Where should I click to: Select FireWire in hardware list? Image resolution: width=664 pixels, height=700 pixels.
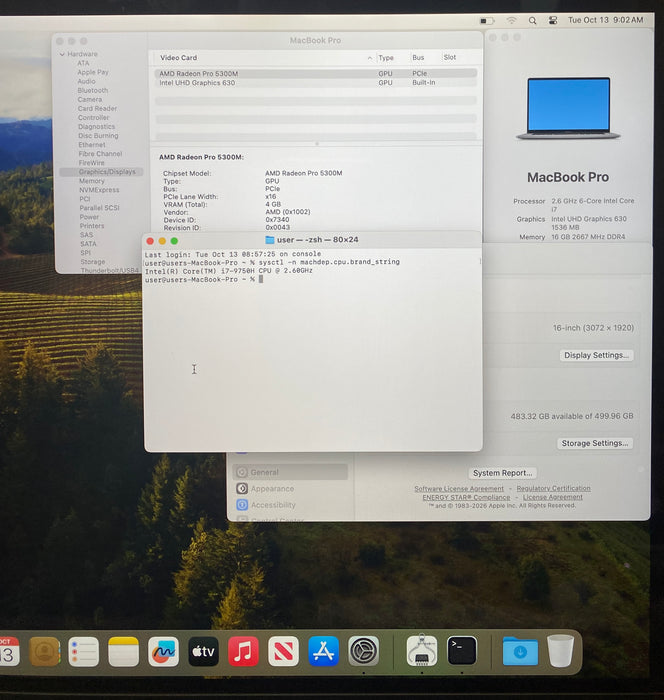(92, 162)
